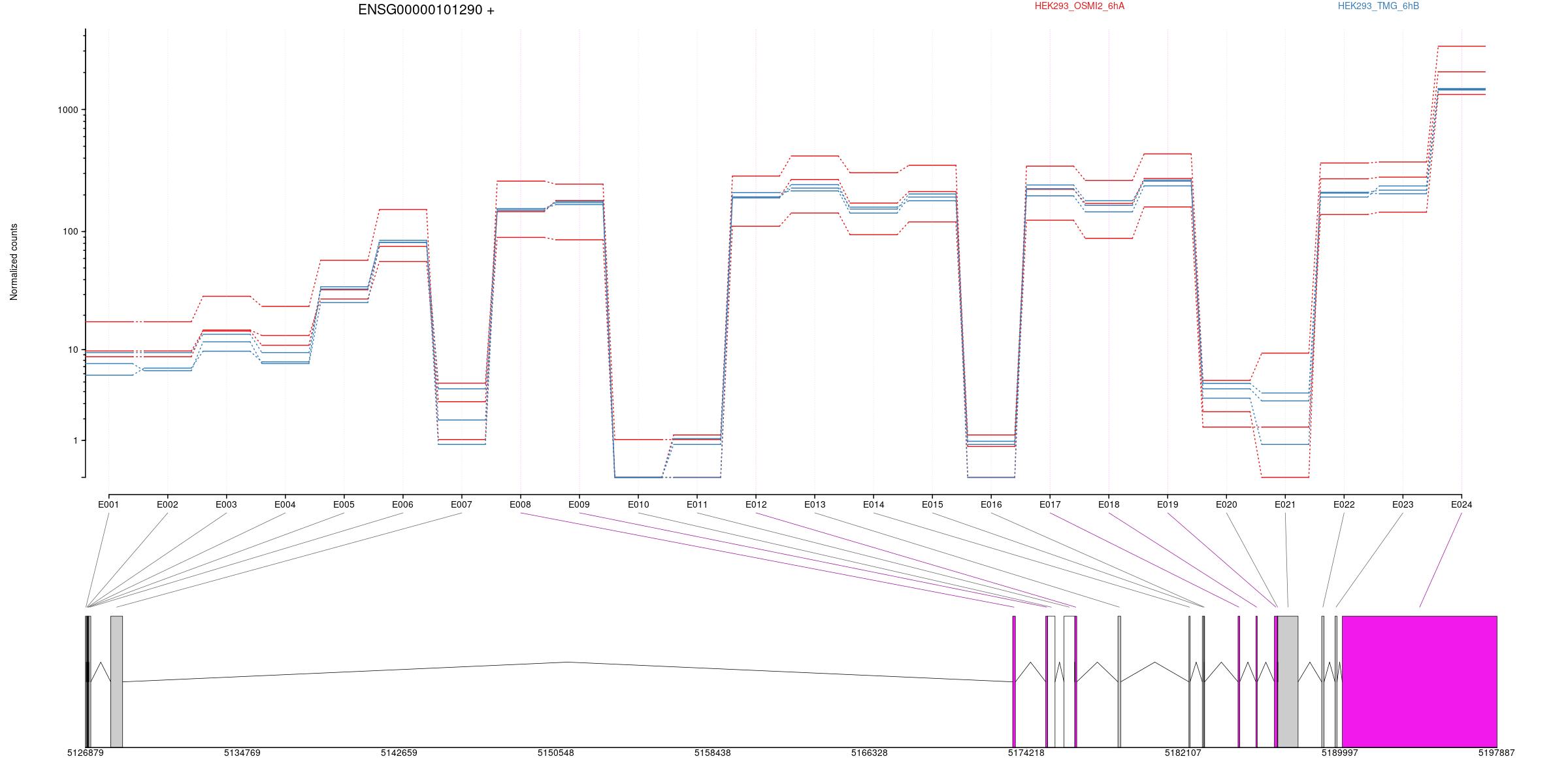Click genomic coordinate 5134769
The width and height of the screenshot is (1568, 784).
click(242, 753)
